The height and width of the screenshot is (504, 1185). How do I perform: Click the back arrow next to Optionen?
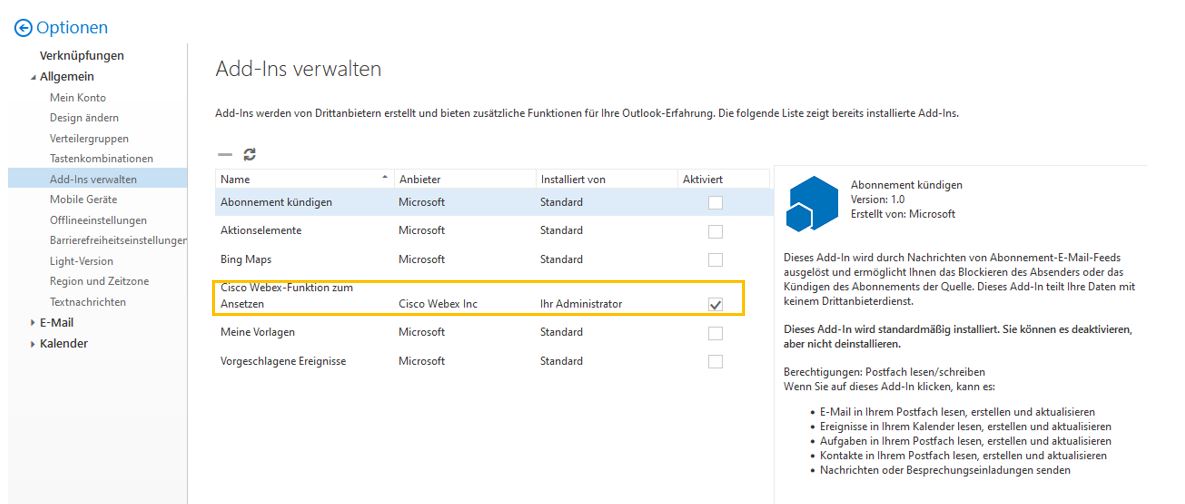click(23, 28)
